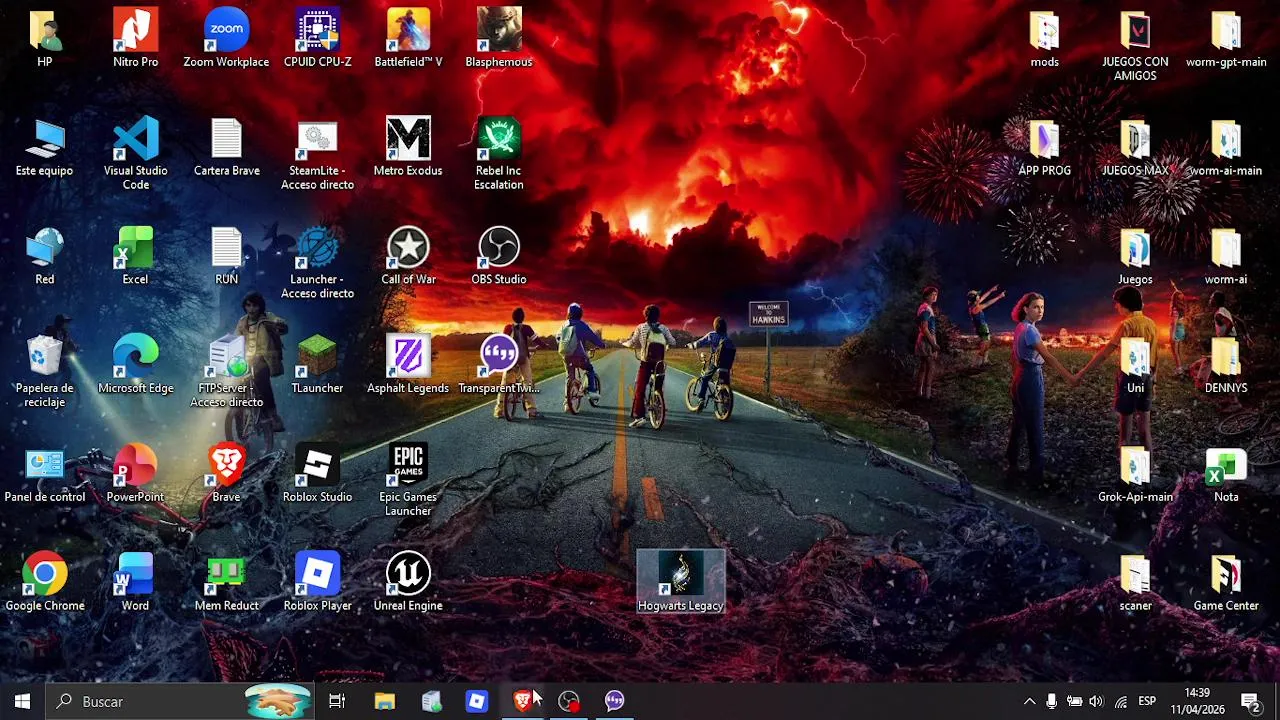Select Rebel Inc Escalation icon

(499, 153)
